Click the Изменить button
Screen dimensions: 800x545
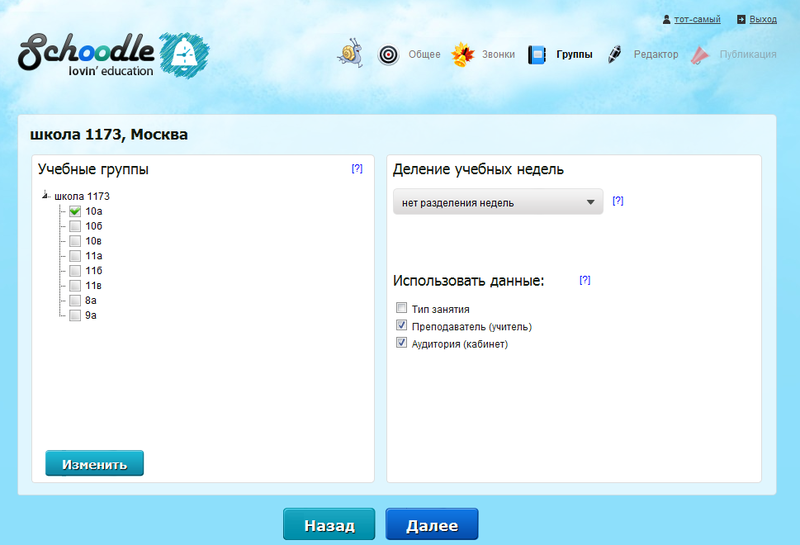tap(94, 463)
